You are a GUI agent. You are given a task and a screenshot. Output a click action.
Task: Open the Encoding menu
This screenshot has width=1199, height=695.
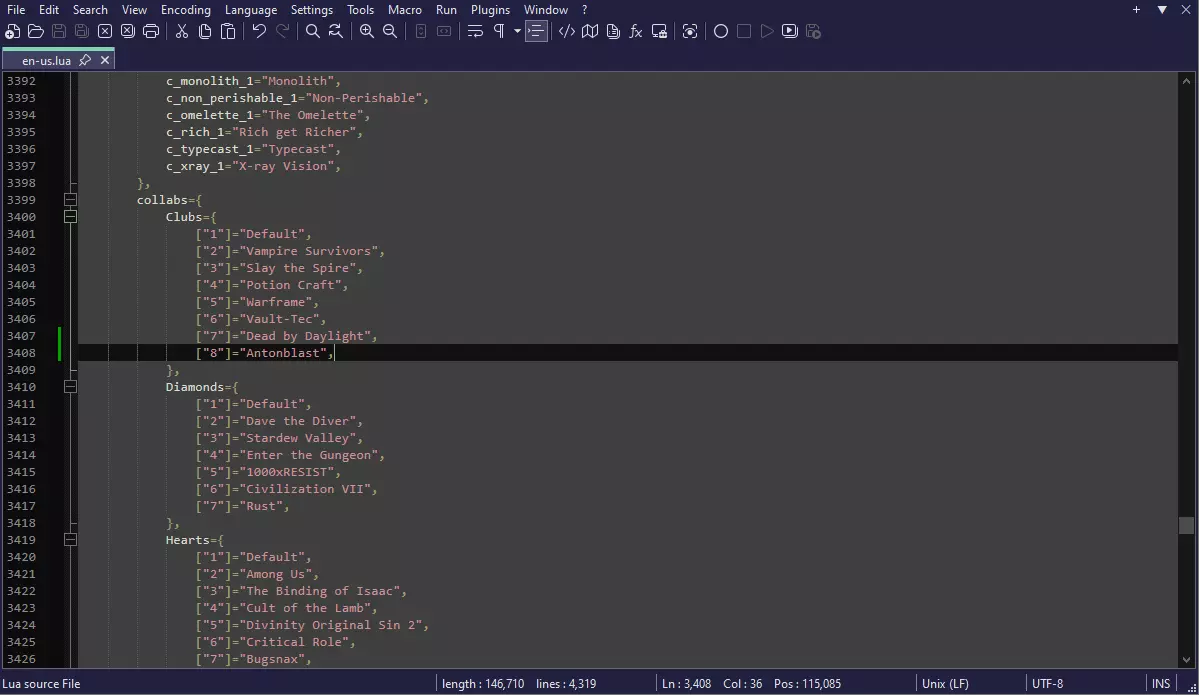click(186, 10)
